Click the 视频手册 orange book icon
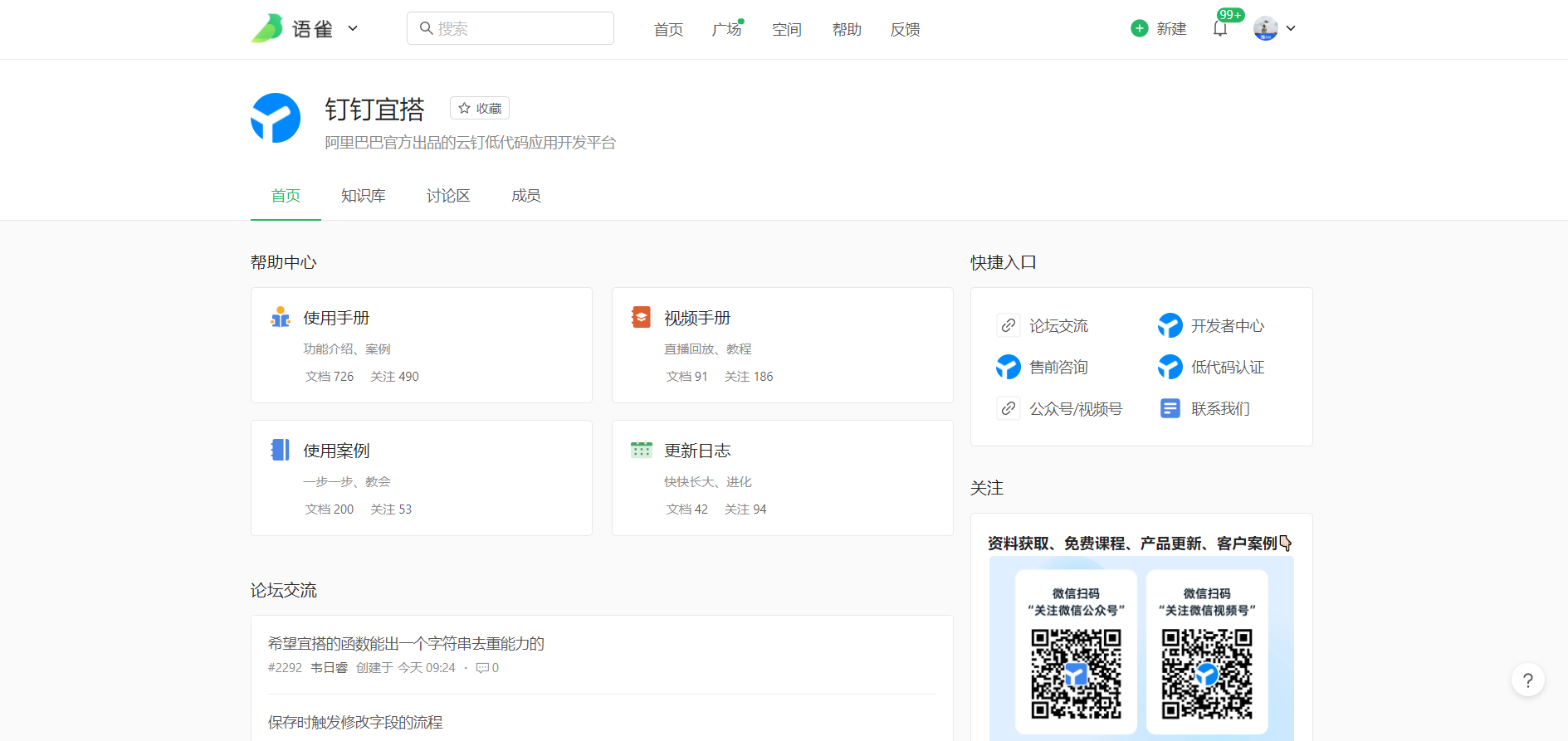 (641, 317)
